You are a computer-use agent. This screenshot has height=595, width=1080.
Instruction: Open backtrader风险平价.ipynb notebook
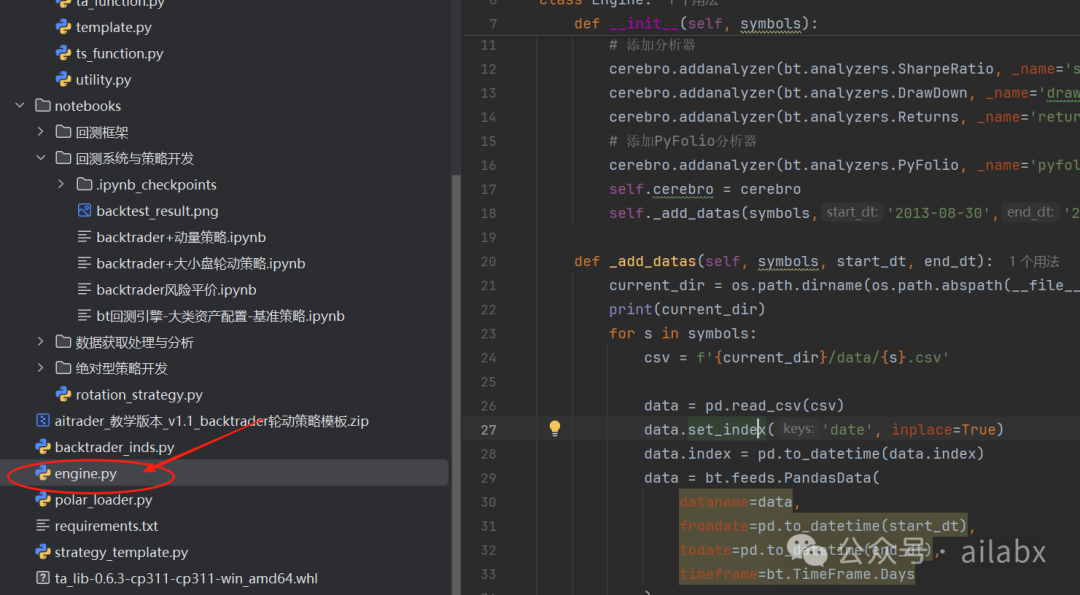(x=176, y=290)
